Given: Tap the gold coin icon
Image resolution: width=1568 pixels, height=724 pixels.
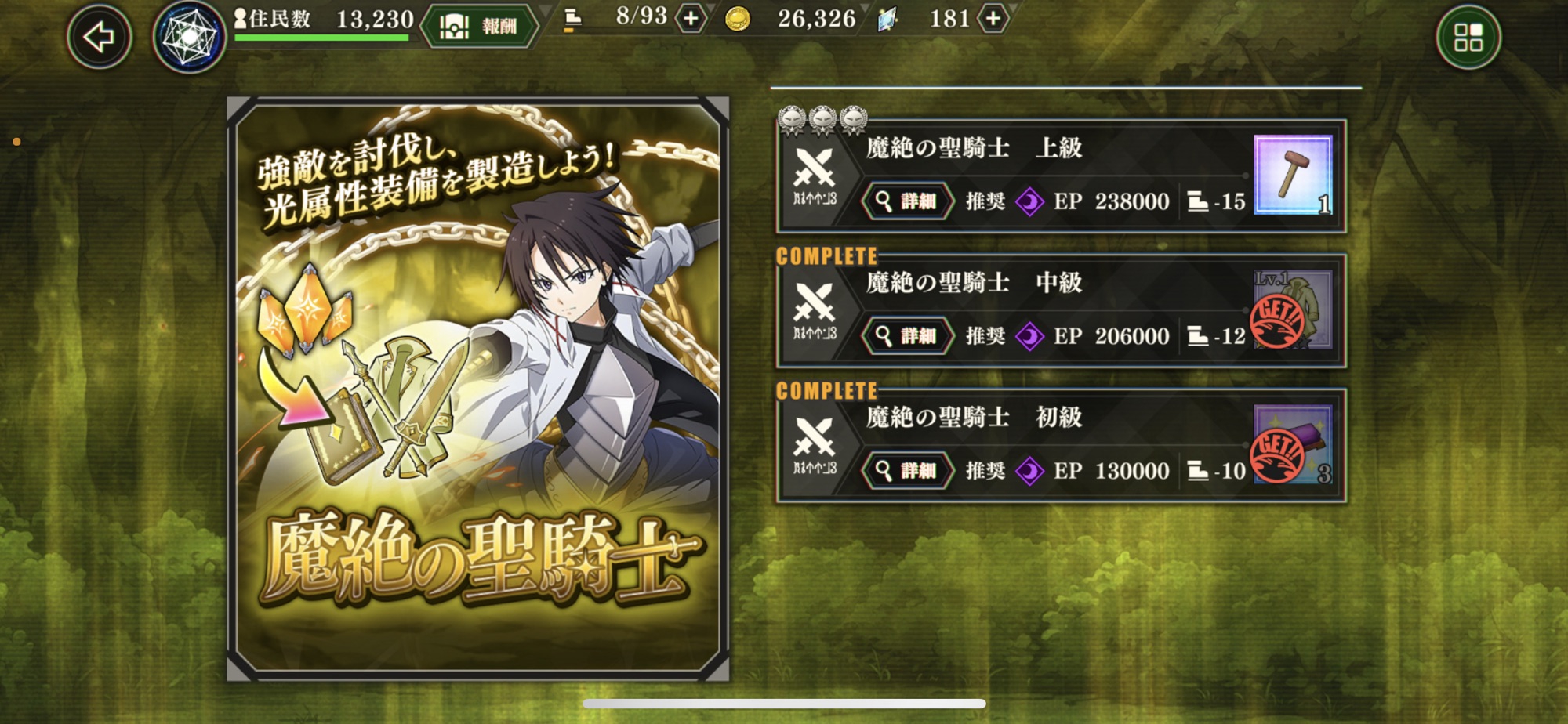Looking at the screenshot, I should point(737,20).
